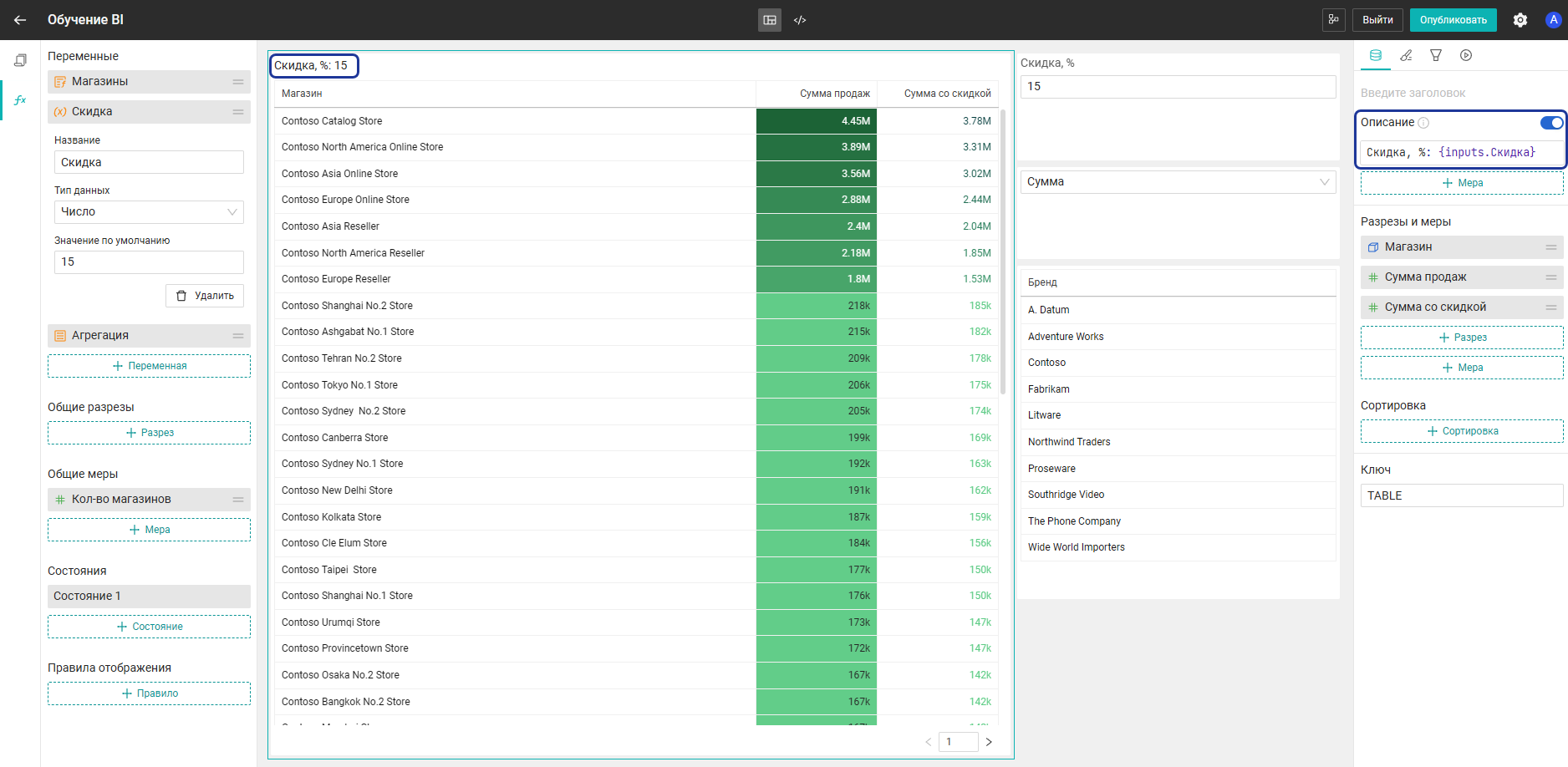Click drag handle of Магазины variable

238,82
